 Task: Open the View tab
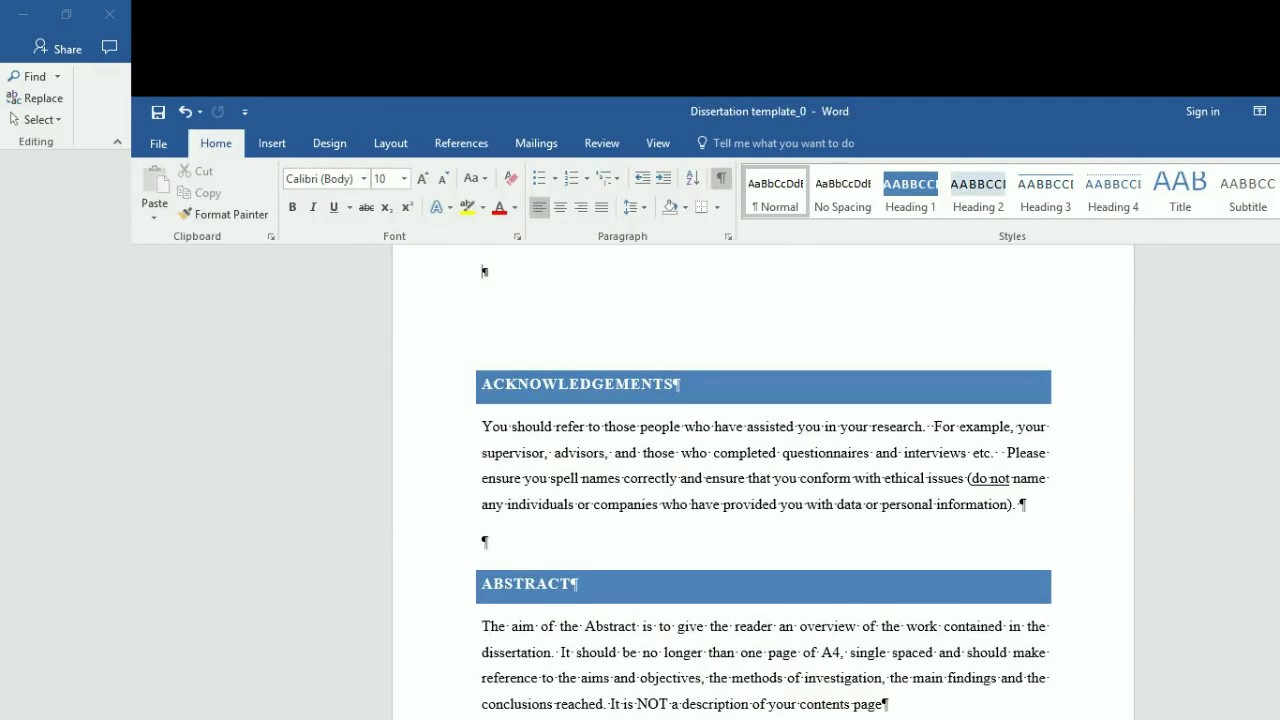pos(658,143)
